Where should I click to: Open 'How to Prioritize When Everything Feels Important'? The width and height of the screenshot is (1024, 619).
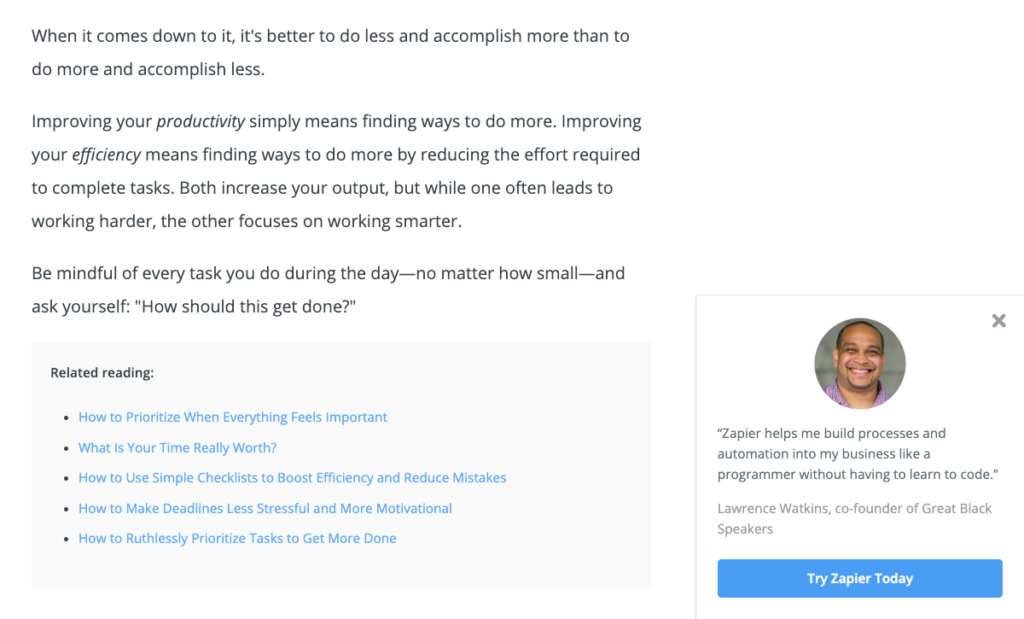click(232, 417)
